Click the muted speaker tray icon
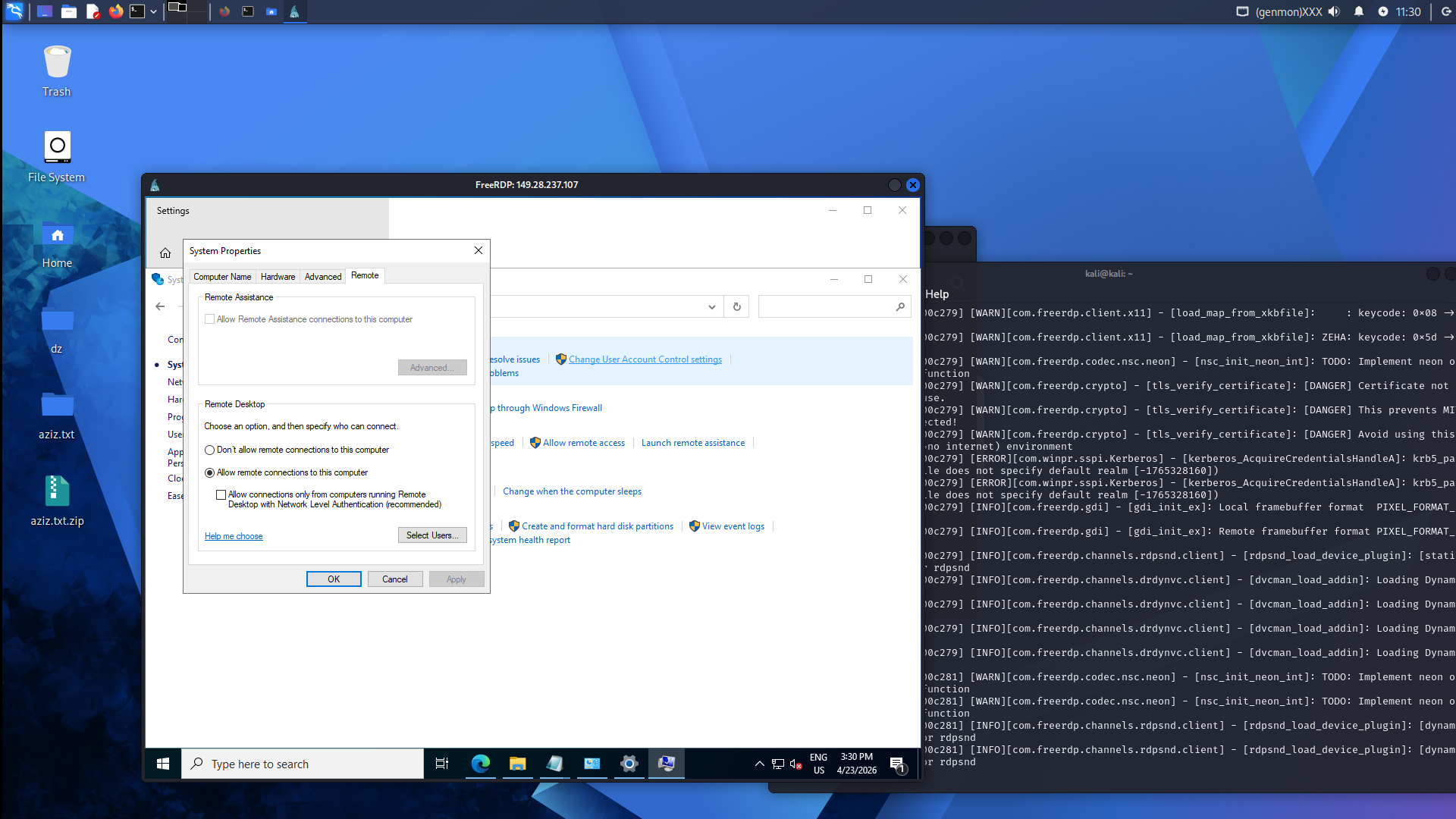This screenshot has width=1456, height=819. (795, 764)
